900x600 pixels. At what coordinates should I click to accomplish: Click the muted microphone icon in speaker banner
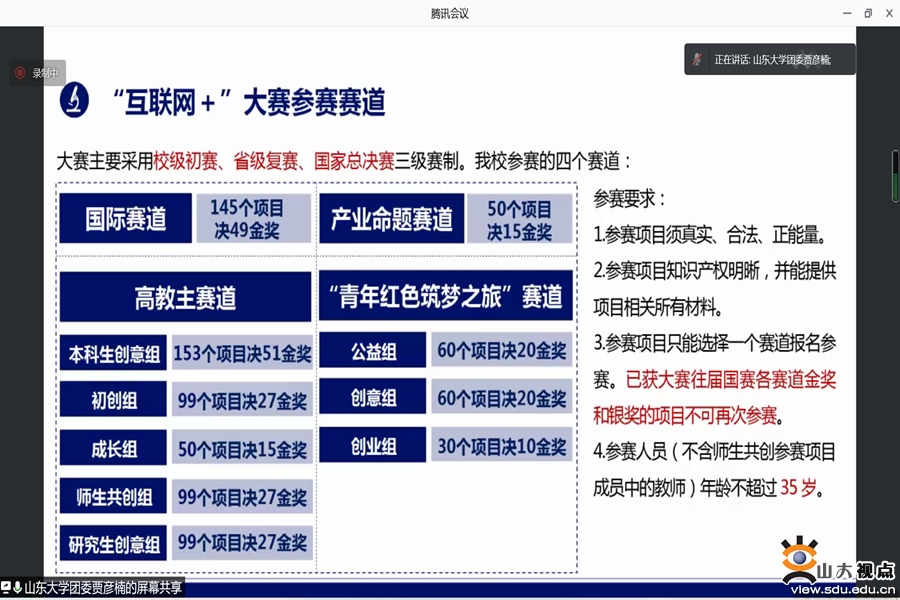697,60
